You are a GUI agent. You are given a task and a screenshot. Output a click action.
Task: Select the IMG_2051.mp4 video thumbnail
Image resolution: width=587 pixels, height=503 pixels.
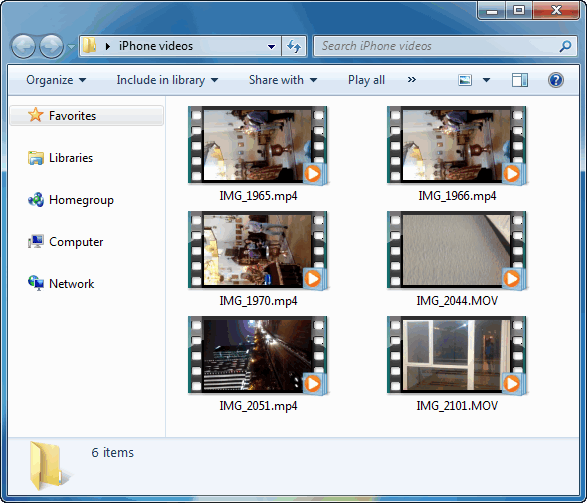click(x=258, y=356)
